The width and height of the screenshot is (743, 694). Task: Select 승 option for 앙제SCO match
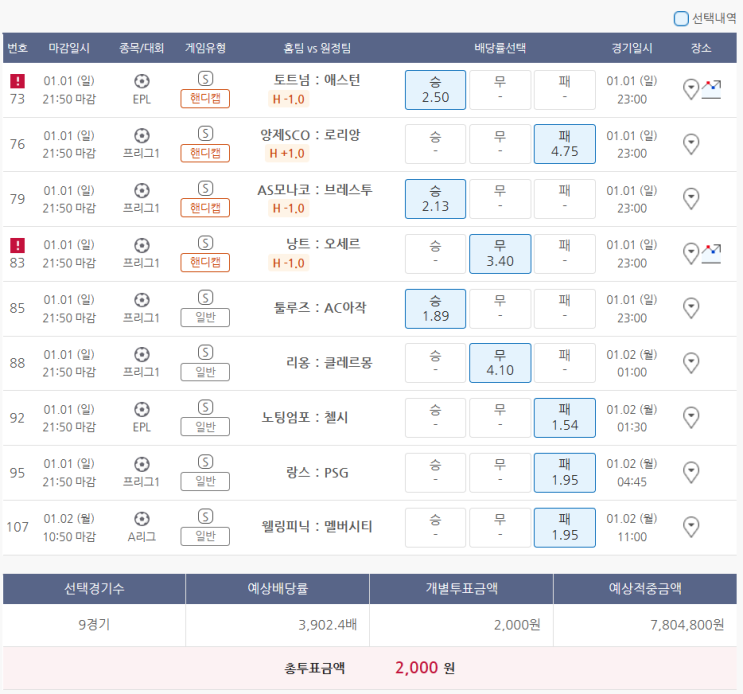435,144
